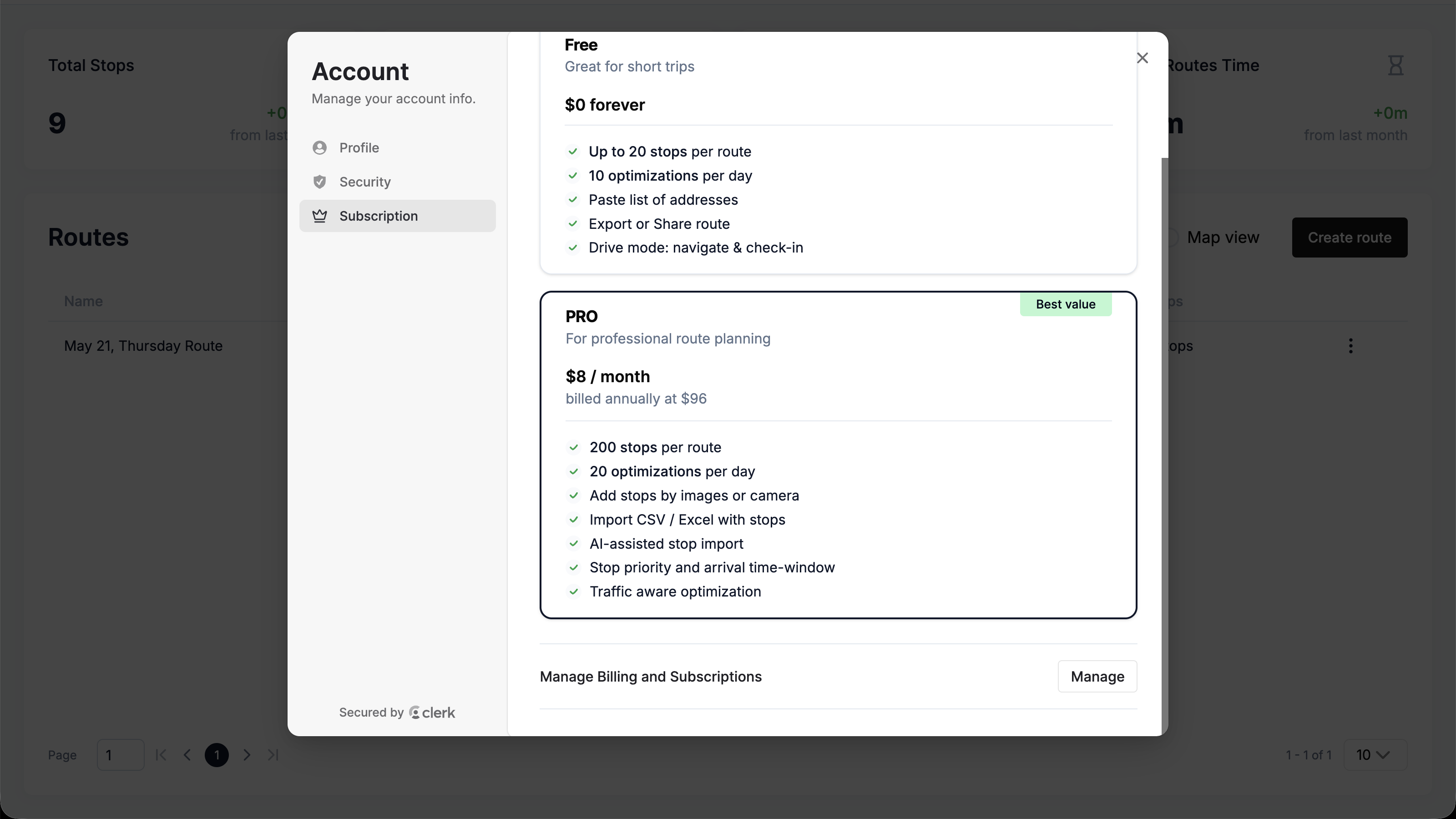Click the dialog's vertical scrollbar
The image size is (1456, 819).
[x=1164, y=446]
